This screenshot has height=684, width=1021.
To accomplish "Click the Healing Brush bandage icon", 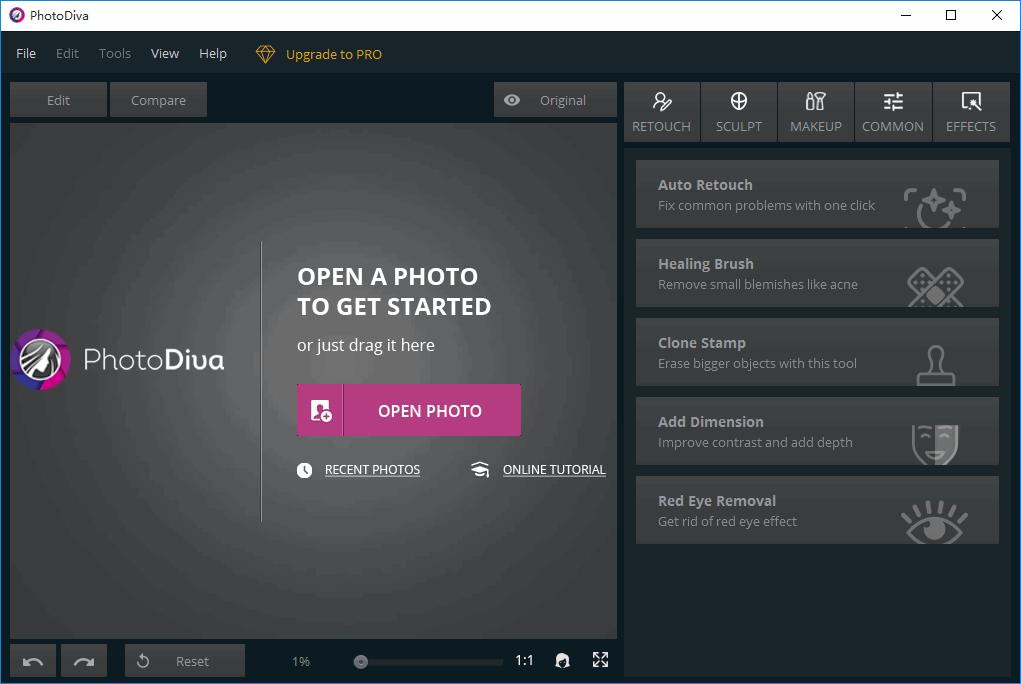I will click(935, 287).
